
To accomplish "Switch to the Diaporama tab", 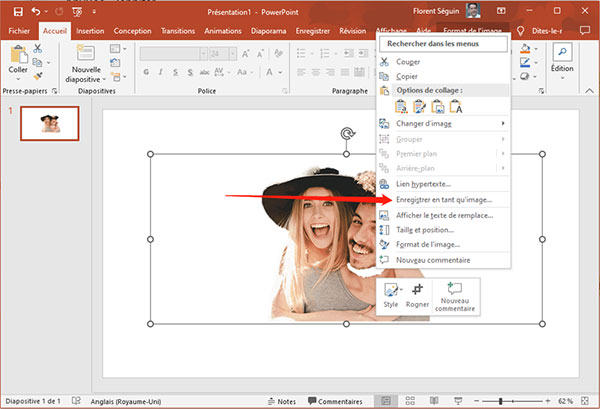I will (268, 31).
